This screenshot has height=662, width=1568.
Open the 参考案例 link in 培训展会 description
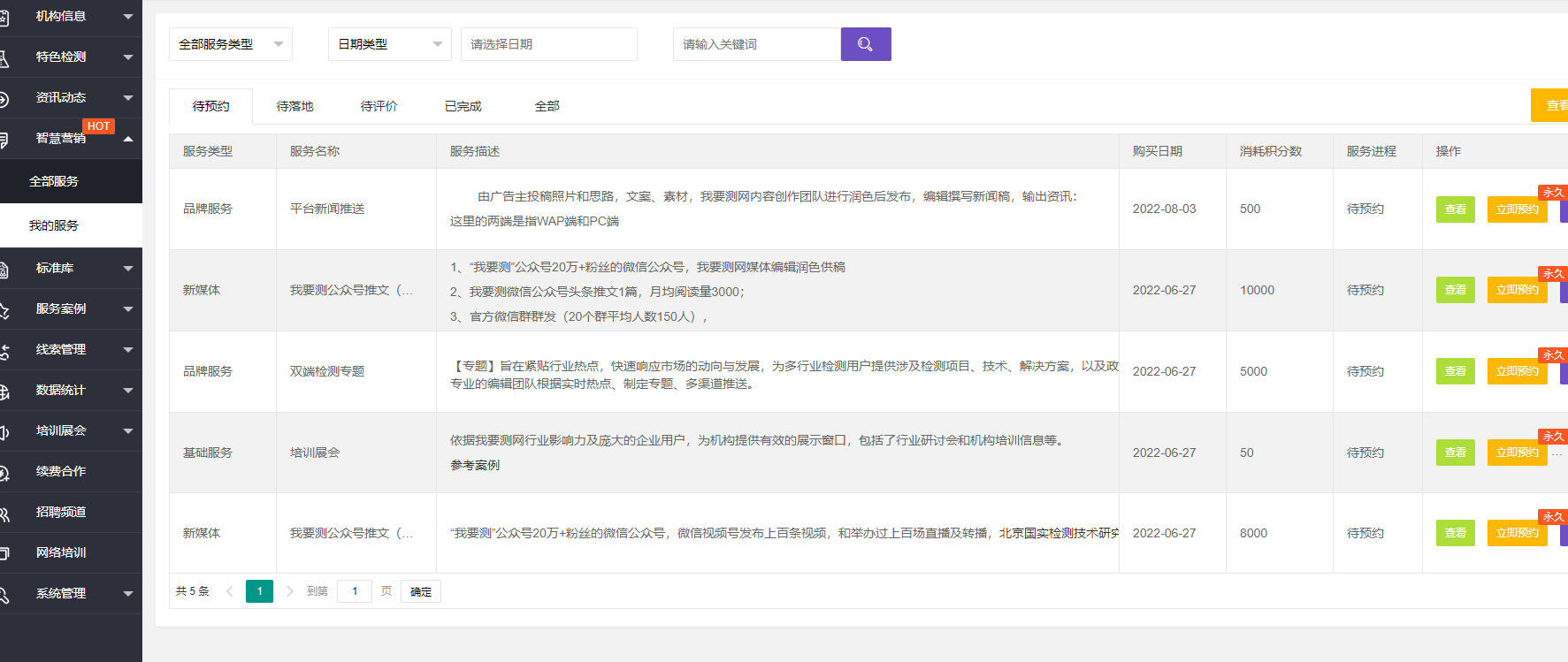pyautogui.click(x=475, y=465)
